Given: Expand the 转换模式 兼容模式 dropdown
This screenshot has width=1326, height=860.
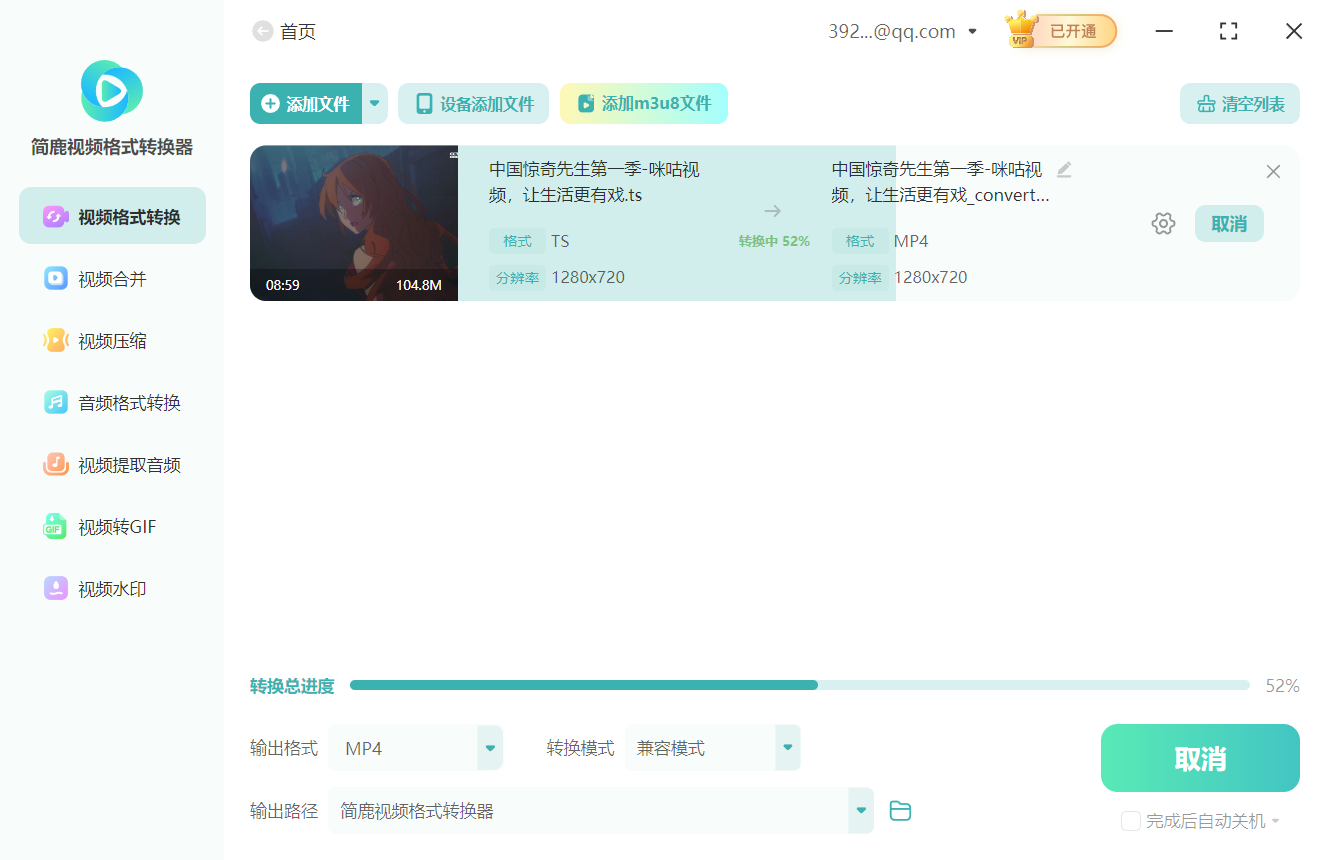Looking at the screenshot, I should coord(787,747).
